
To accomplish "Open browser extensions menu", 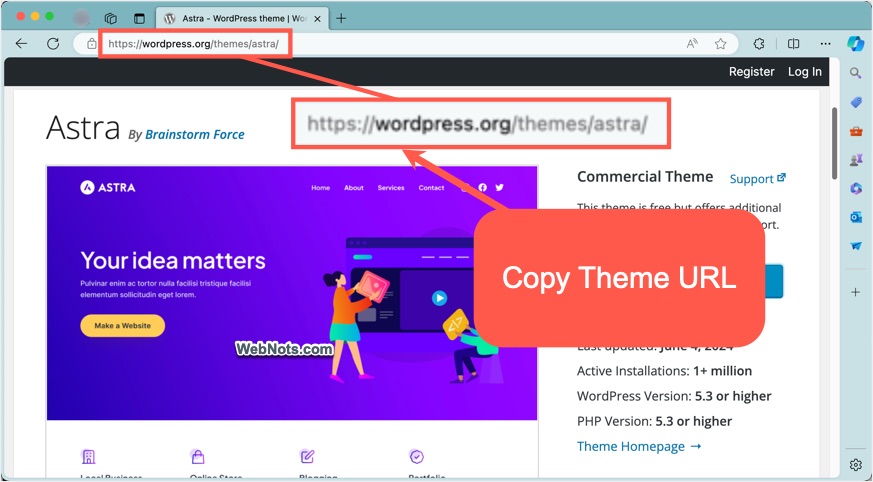I will [x=759, y=43].
